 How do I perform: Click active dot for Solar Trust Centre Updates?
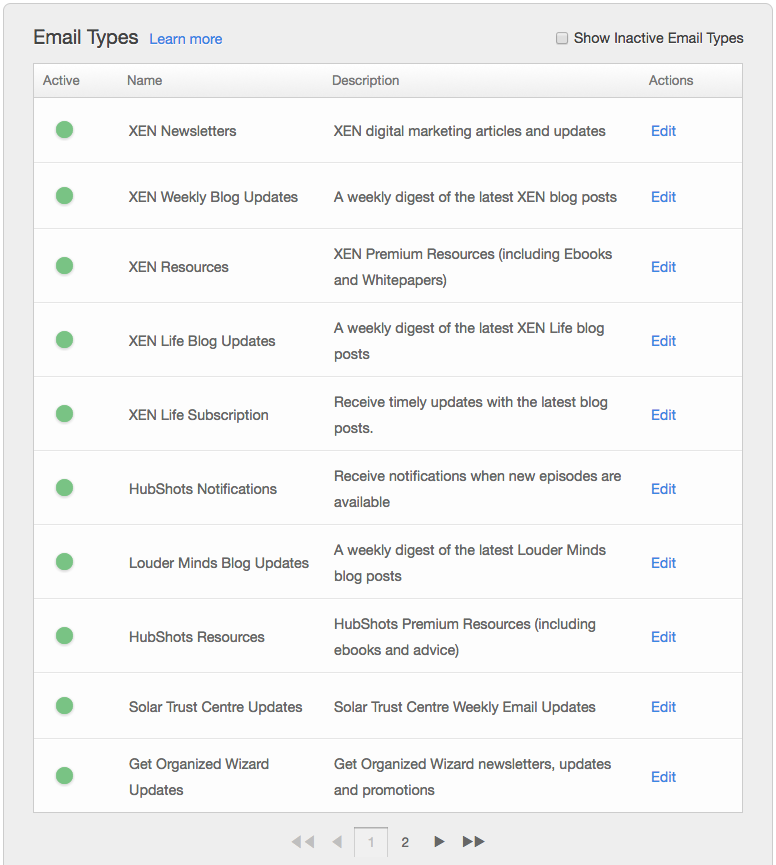[x=65, y=706]
